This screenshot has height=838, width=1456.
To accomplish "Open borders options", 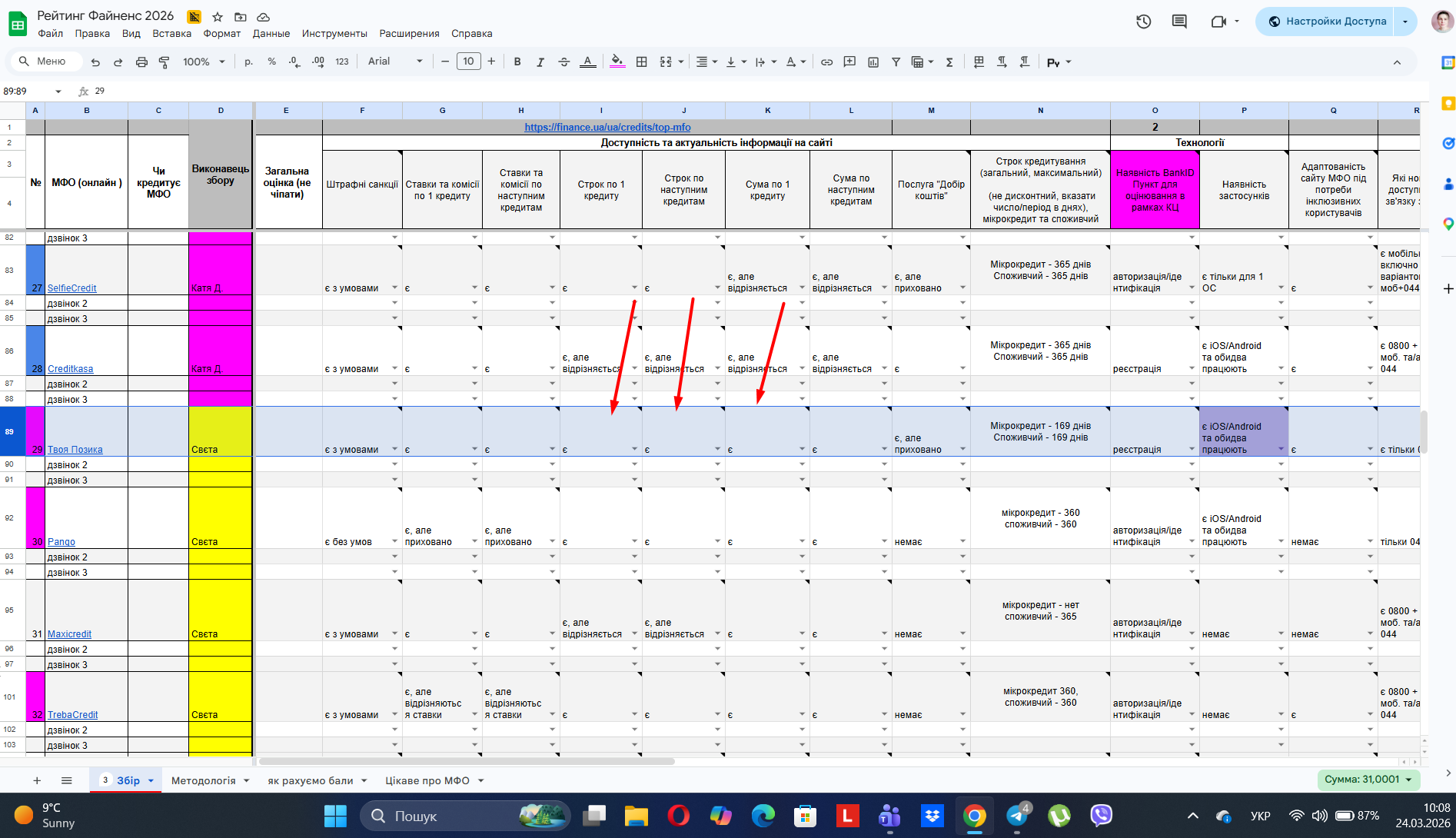I will pyautogui.click(x=642, y=62).
